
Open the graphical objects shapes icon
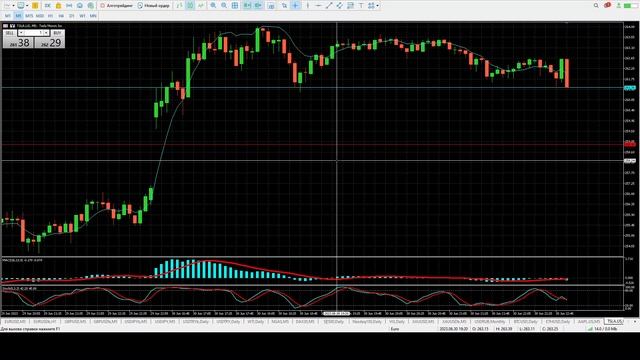click(x=371, y=6)
